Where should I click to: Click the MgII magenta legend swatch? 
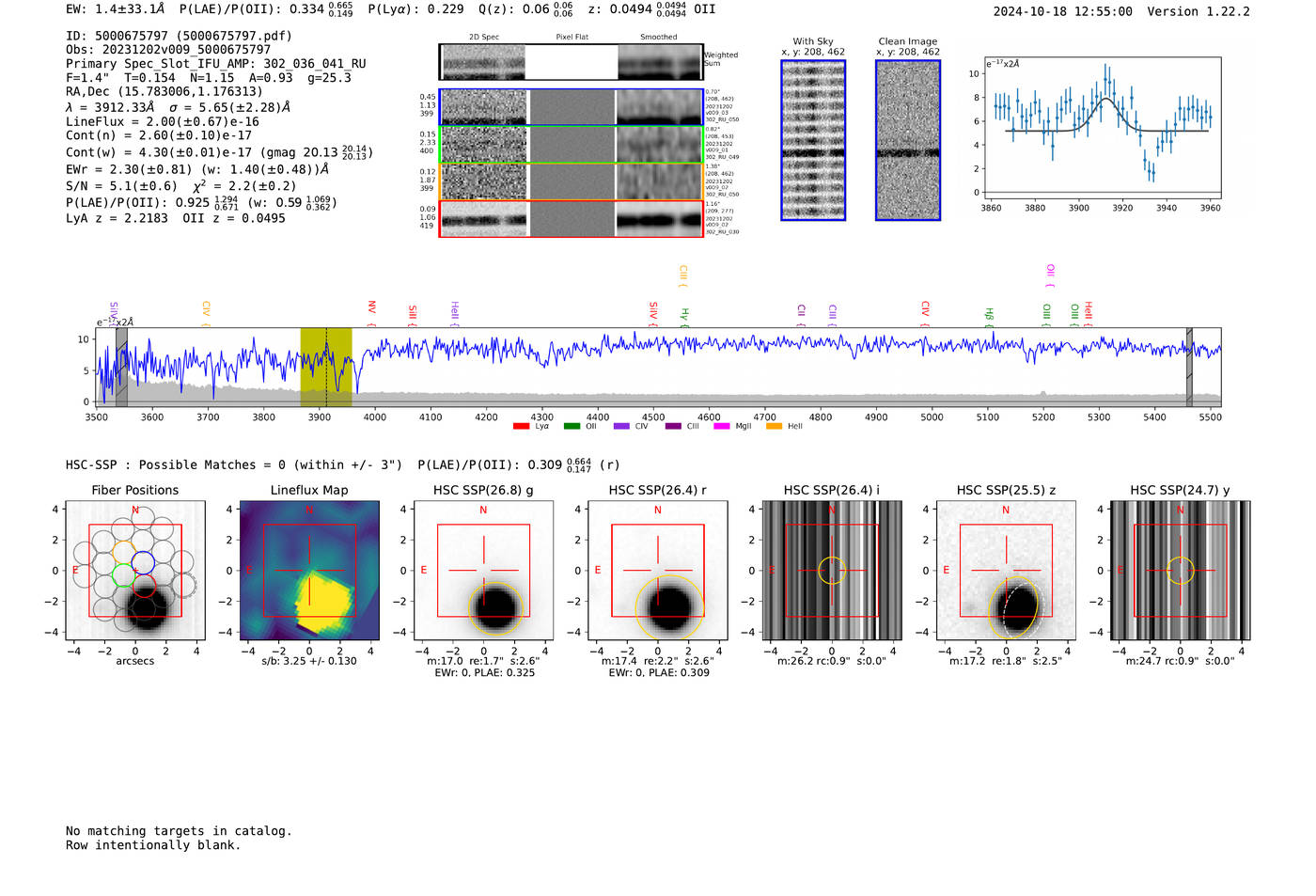point(722,426)
